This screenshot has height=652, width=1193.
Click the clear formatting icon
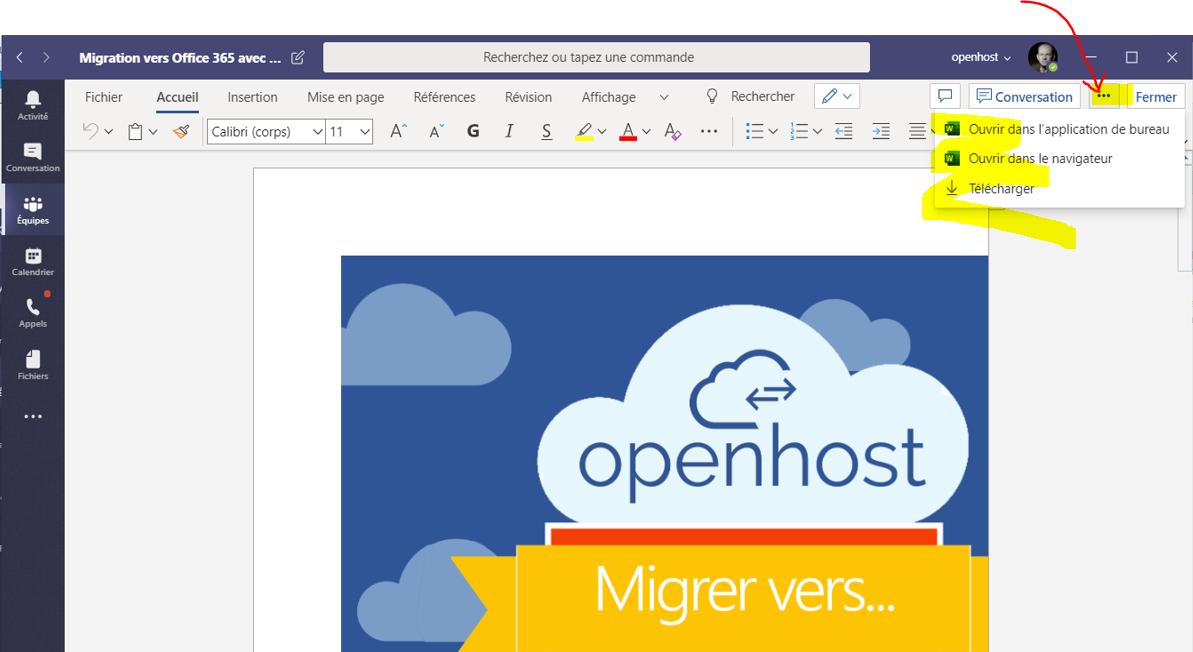point(673,131)
